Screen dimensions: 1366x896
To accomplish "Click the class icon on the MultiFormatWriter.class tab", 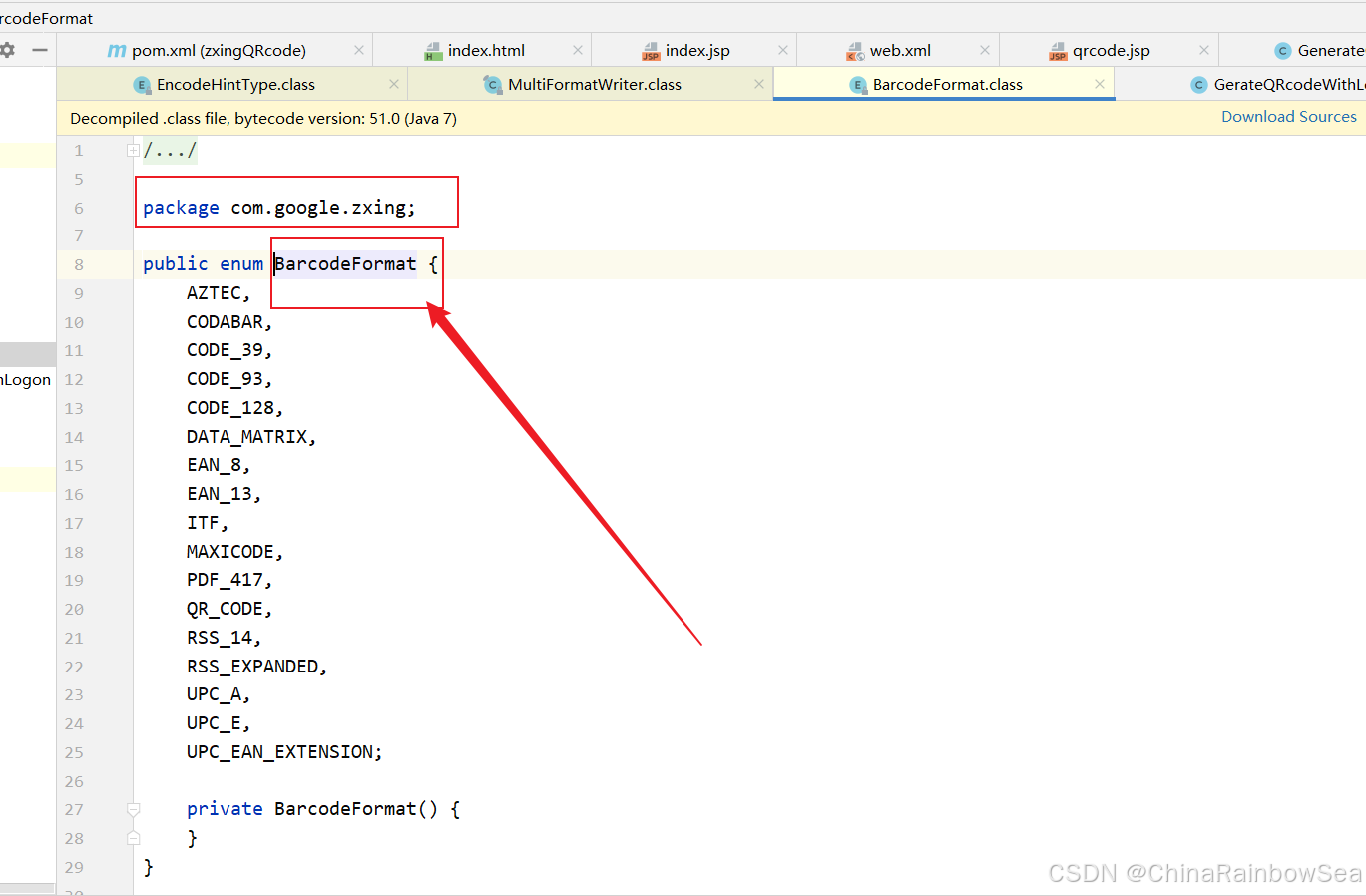I will (x=493, y=85).
